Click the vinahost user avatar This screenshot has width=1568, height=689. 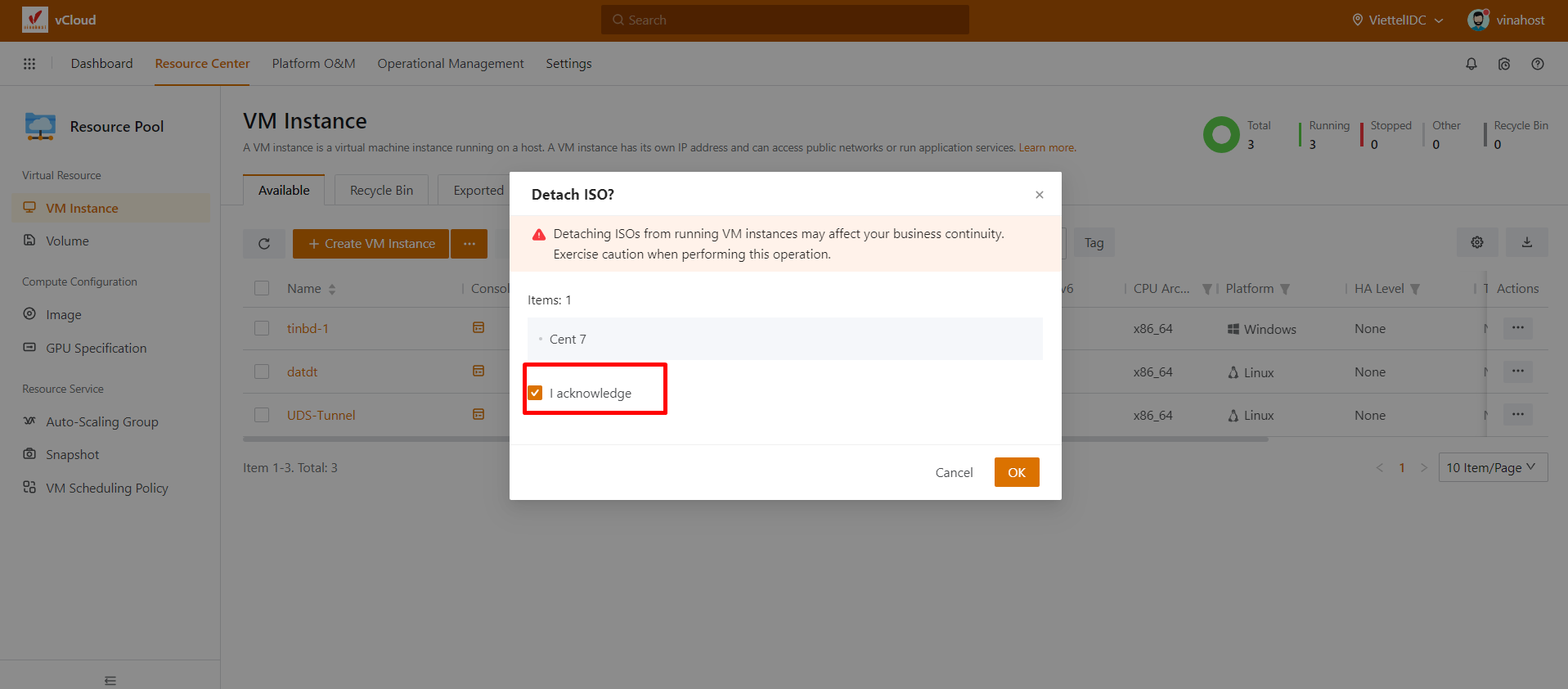click(x=1478, y=20)
